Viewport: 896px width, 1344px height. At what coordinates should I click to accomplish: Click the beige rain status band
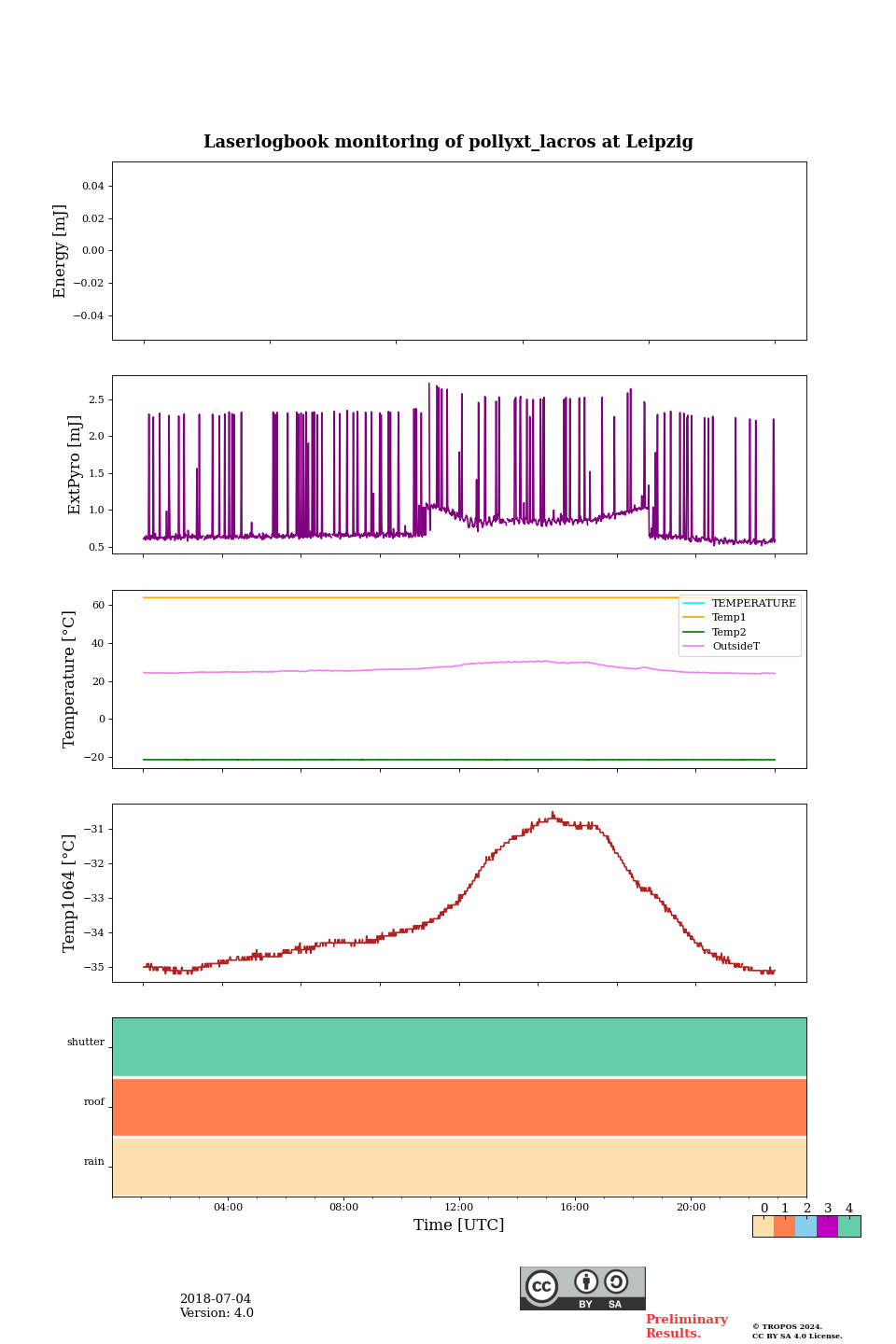[459, 1167]
